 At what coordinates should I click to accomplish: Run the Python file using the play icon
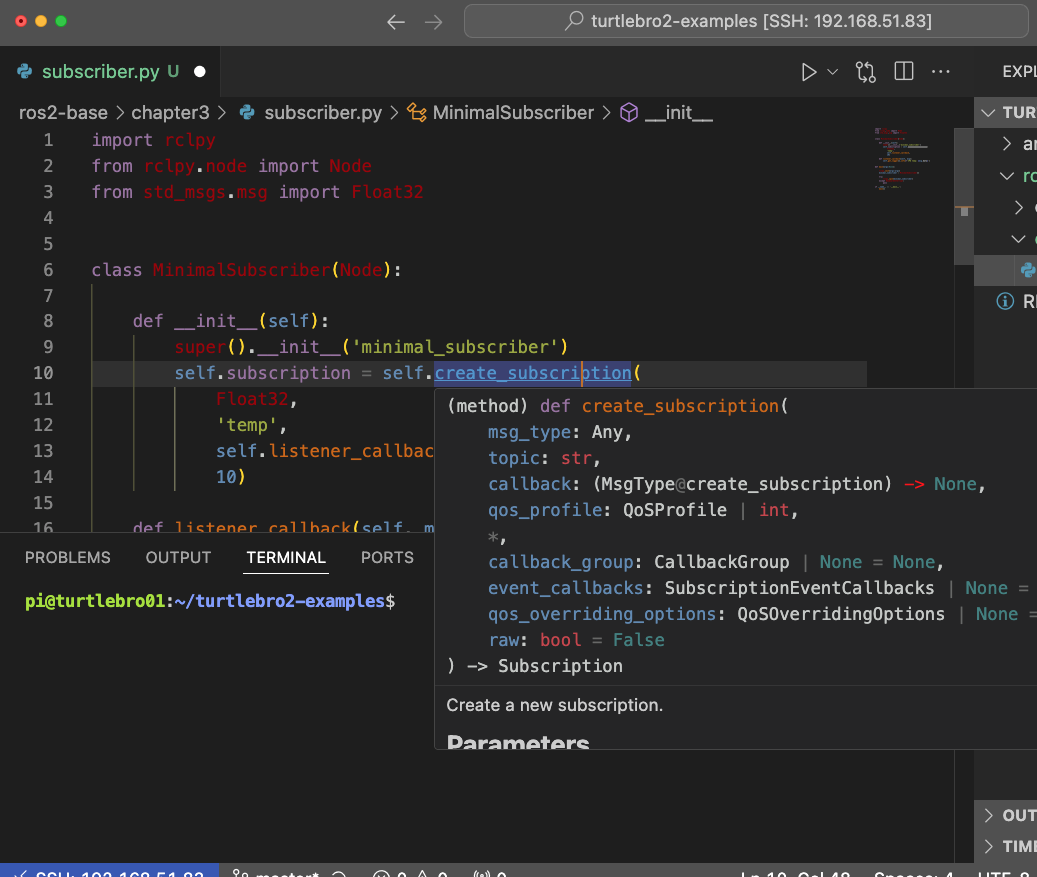coord(810,71)
